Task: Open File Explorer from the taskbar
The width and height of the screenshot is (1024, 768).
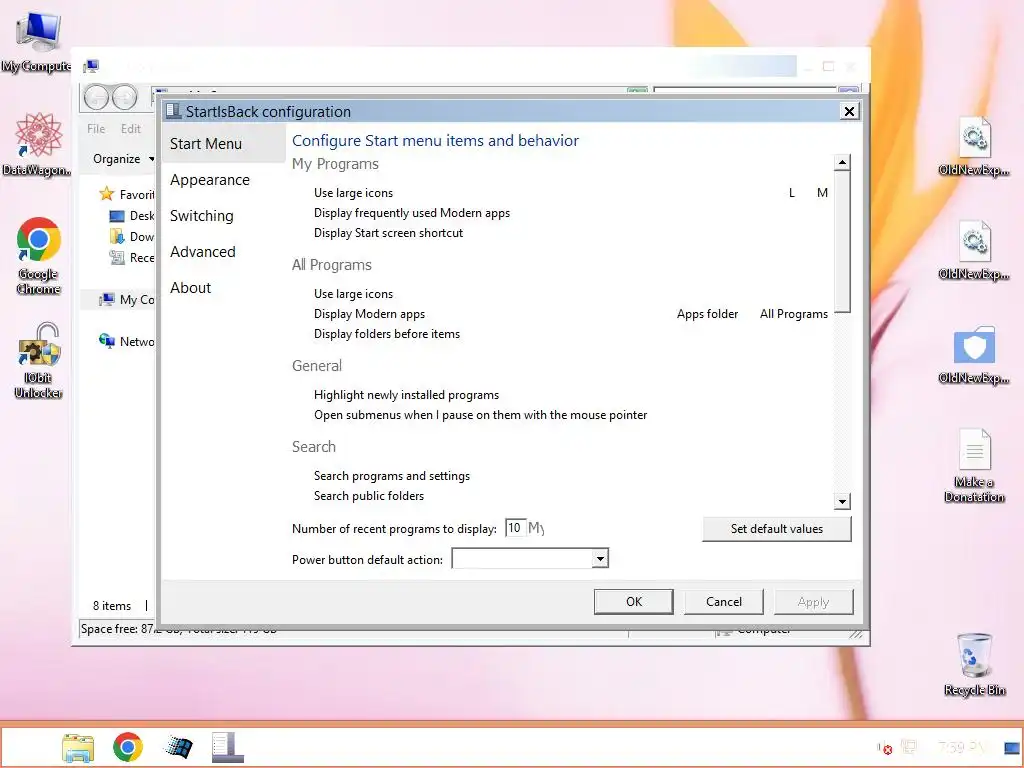Action: click(x=78, y=747)
